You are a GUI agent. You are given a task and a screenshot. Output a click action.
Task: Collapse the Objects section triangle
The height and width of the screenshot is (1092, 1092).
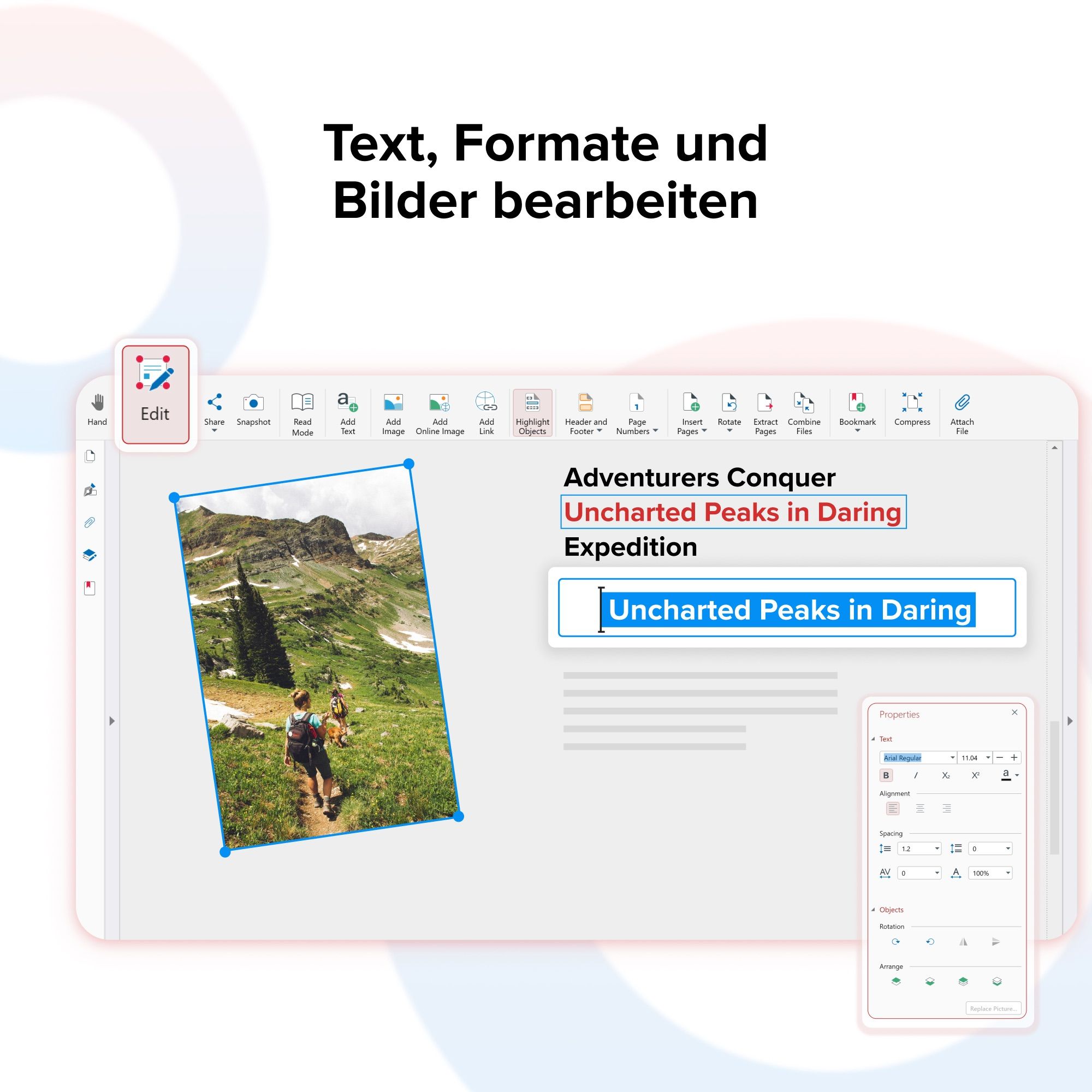[873, 910]
